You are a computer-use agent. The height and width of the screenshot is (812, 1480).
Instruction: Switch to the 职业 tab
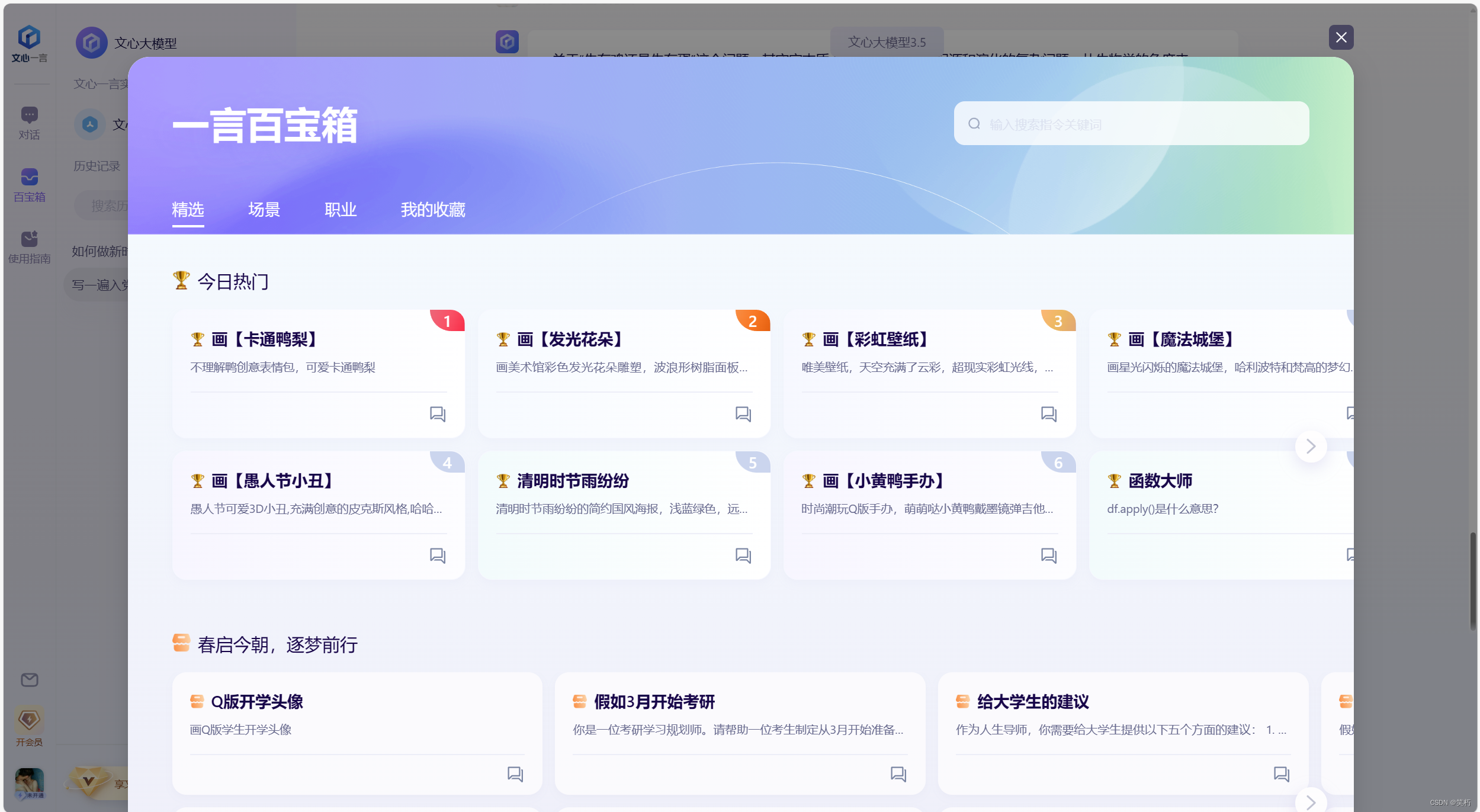(x=341, y=209)
